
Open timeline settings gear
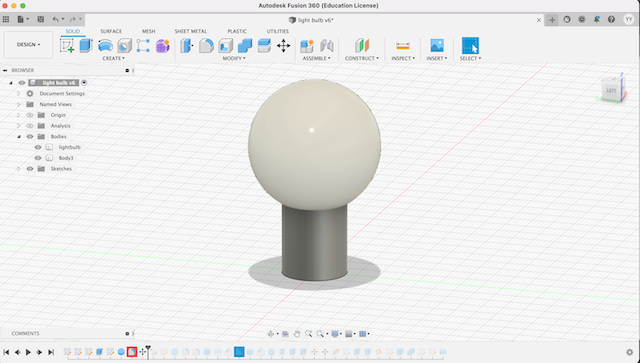click(x=629, y=352)
